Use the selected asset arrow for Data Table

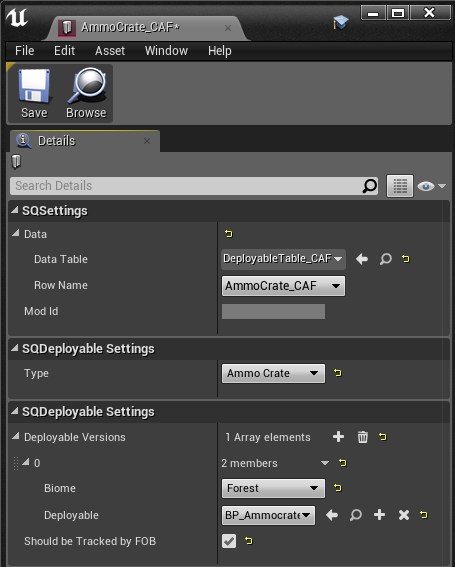point(362,259)
